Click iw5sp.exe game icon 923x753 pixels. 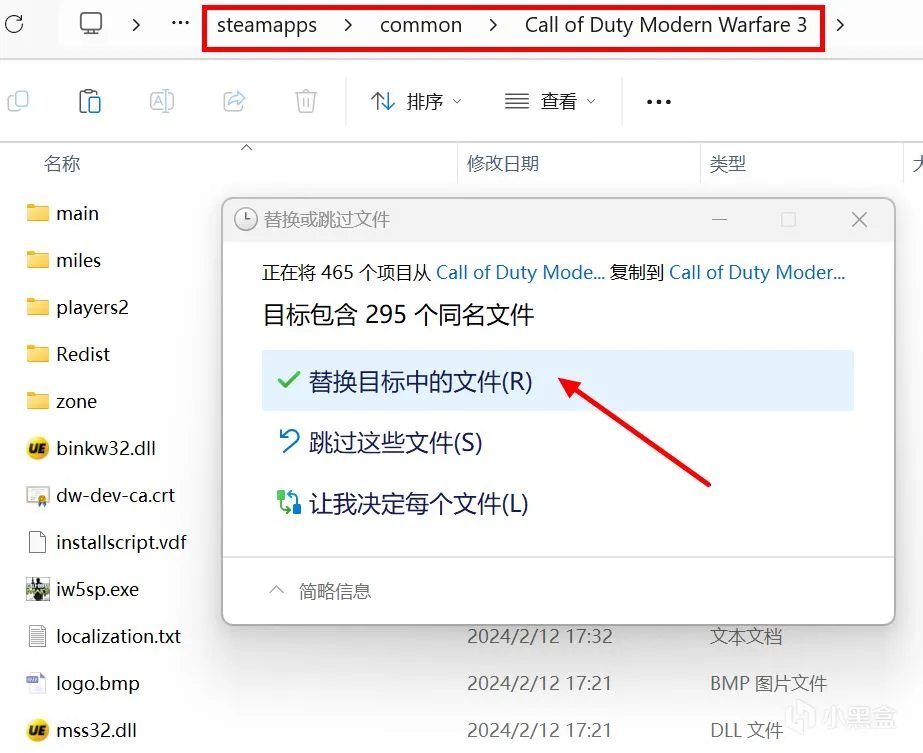(x=38, y=589)
